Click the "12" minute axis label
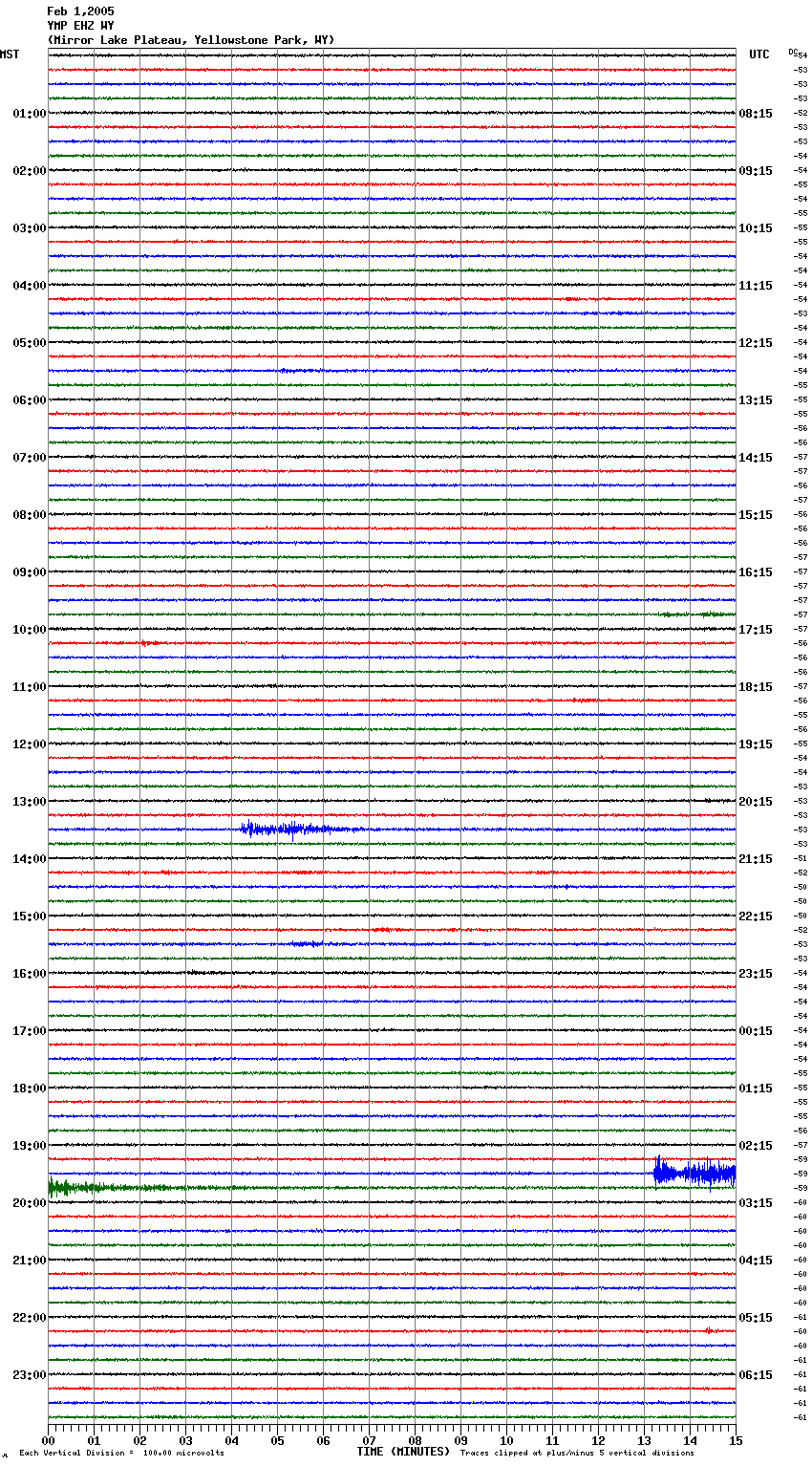Viewport: 812px width, 1466px height. click(x=598, y=1440)
